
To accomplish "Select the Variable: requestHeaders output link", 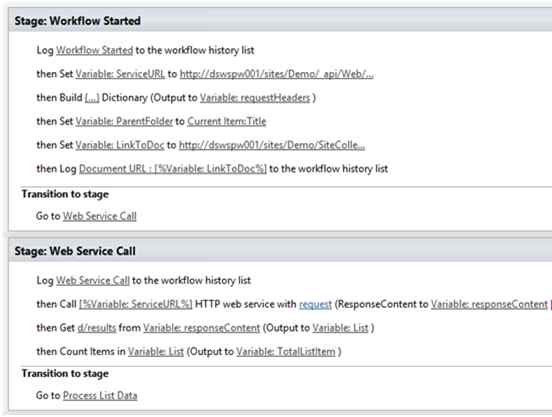I will (255, 97).
